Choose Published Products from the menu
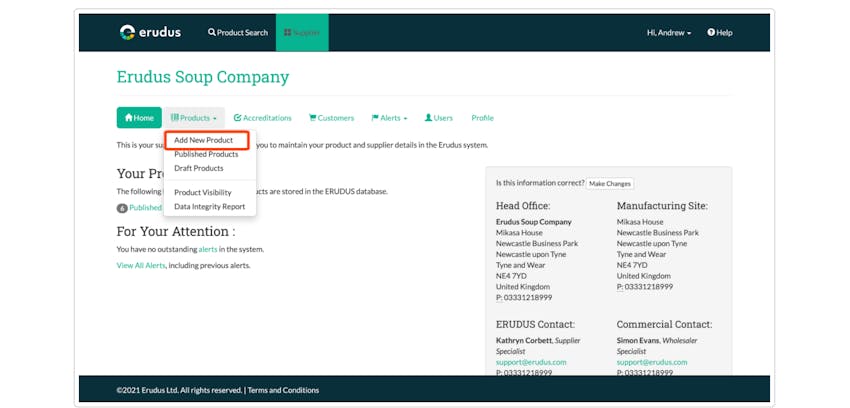This screenshot has height=408, width=850. (x=206, y=154)
